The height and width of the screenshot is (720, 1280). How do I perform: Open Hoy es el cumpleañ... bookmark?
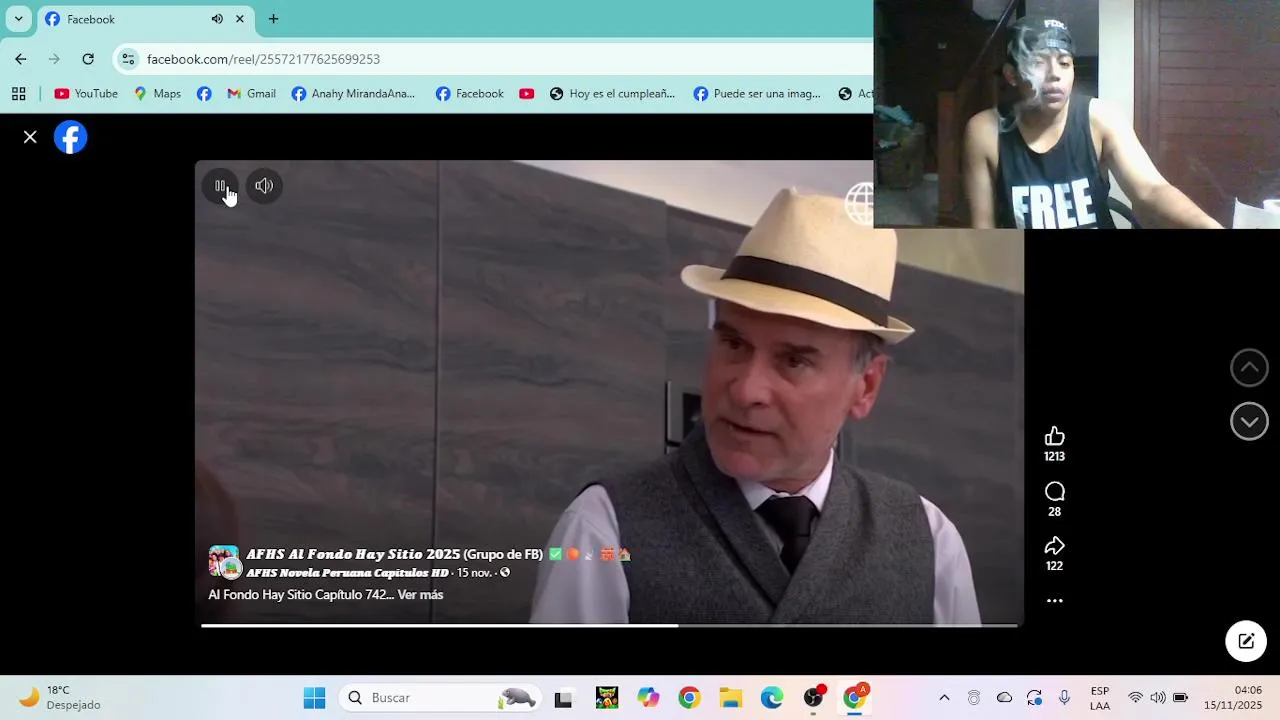click(x=612, y=94)
